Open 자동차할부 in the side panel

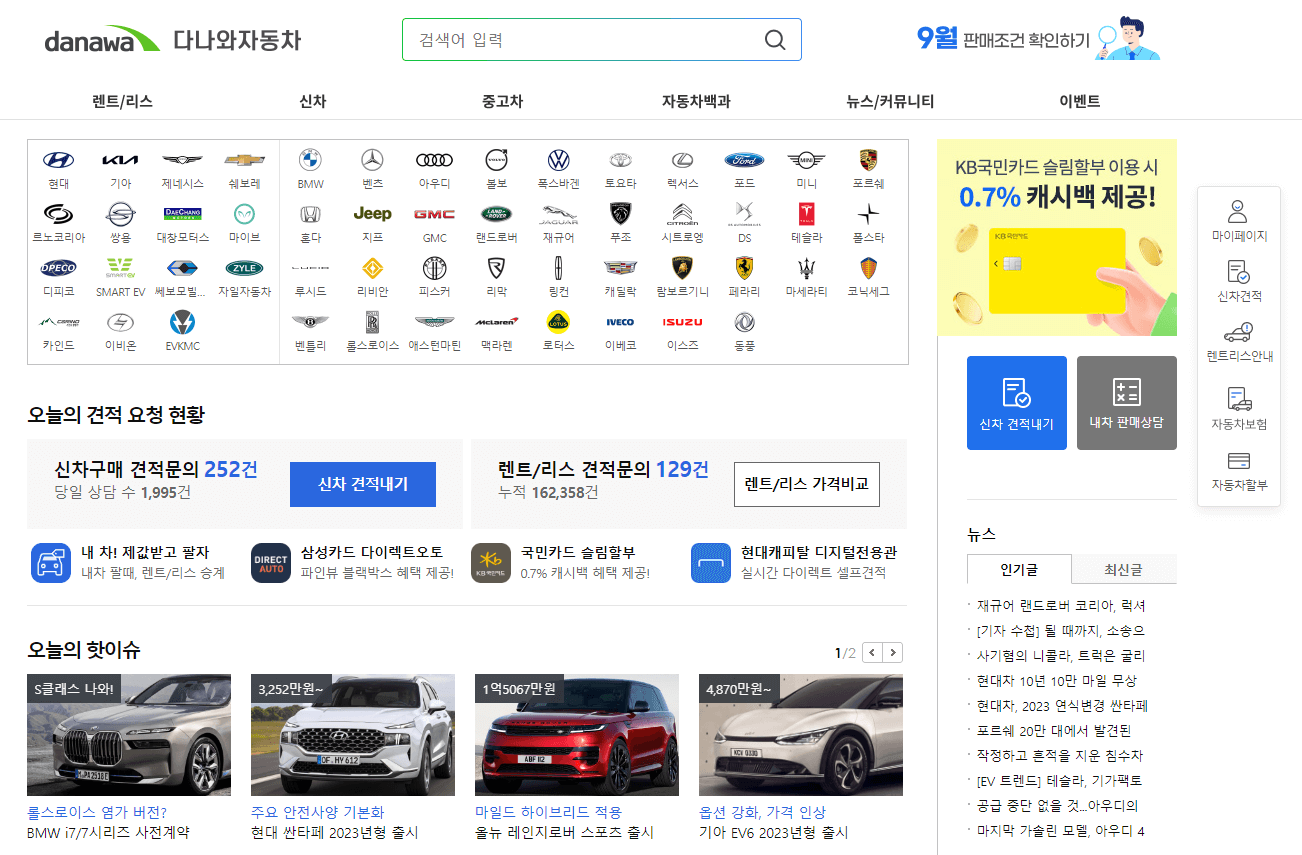[1239, 471]
